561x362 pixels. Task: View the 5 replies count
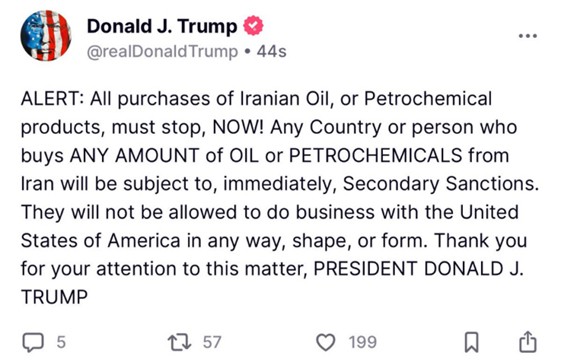click(61, 342)
